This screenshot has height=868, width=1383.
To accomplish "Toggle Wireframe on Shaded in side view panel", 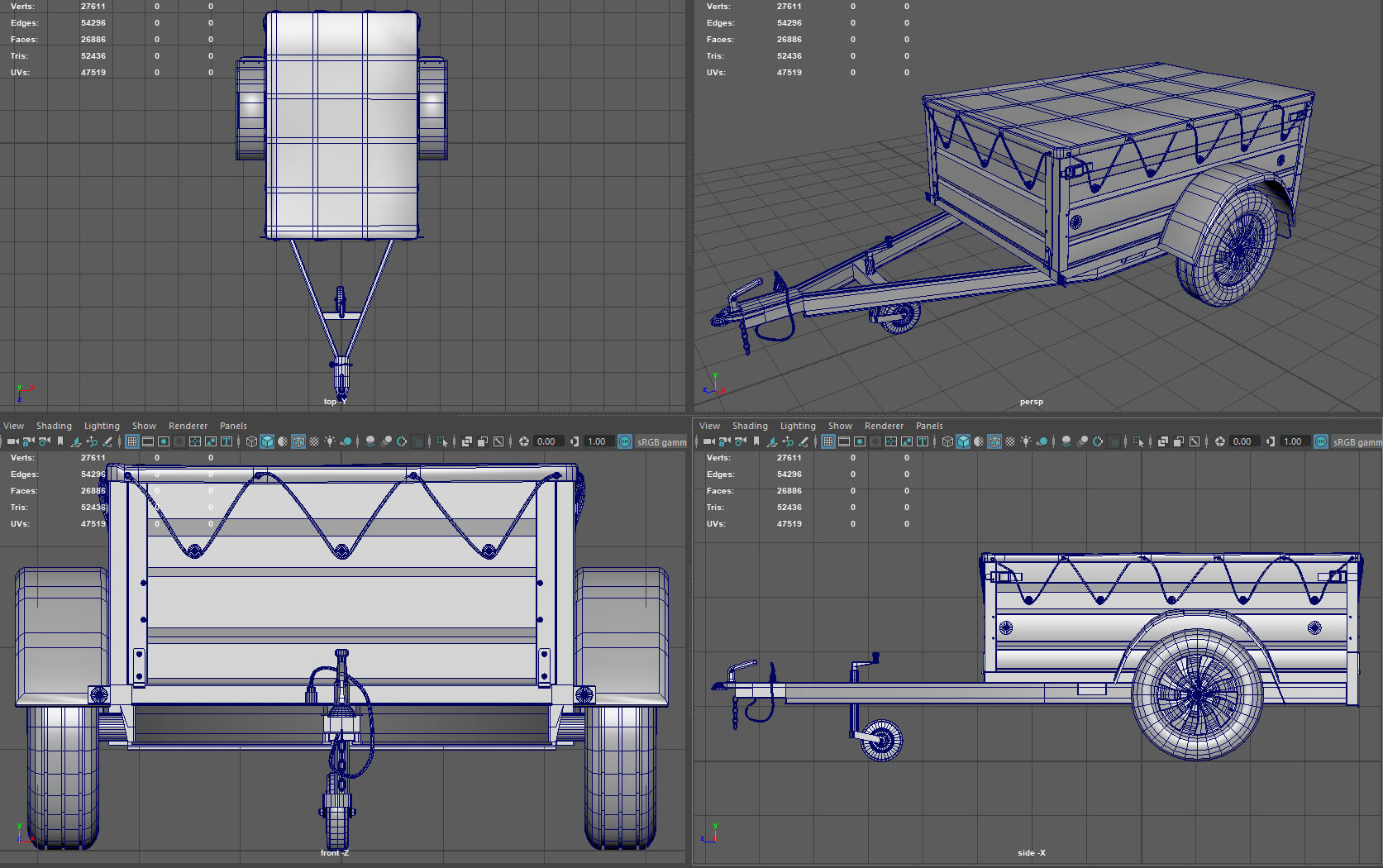I will click(994, 441).
